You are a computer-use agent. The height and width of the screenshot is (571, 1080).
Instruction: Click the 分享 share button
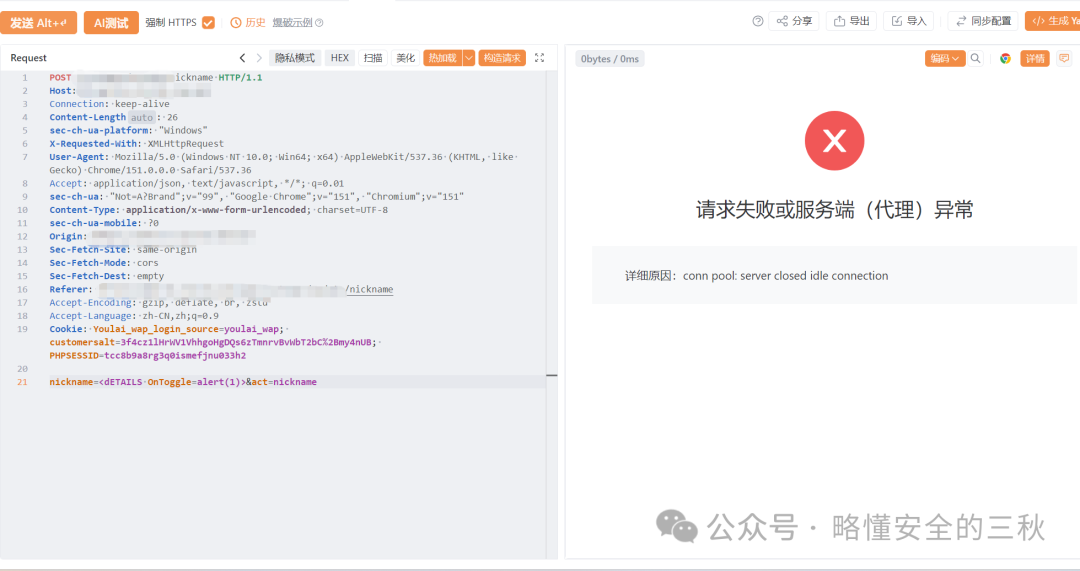pos(794,21)
